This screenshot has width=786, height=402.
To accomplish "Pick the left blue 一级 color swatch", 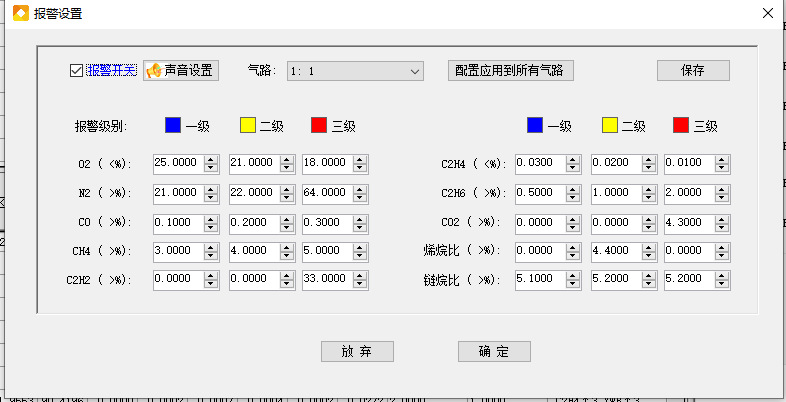I will coord(173,125).
